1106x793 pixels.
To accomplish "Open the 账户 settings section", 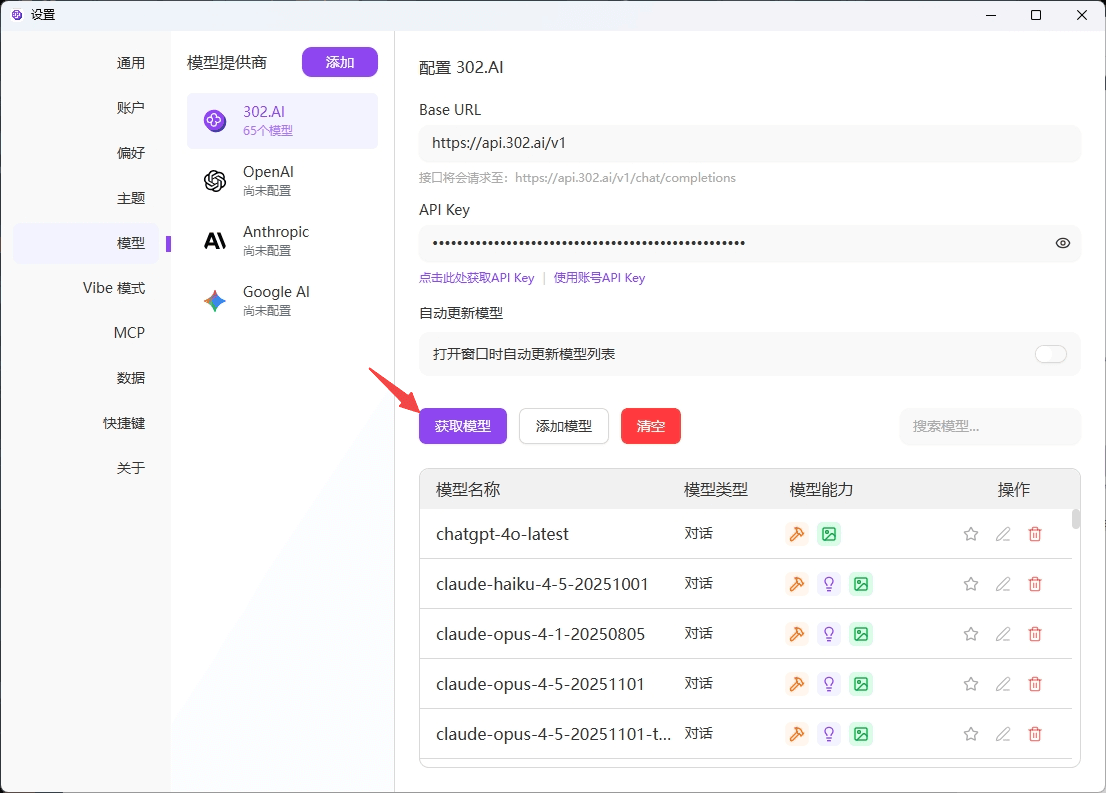I will click(130, 108).
